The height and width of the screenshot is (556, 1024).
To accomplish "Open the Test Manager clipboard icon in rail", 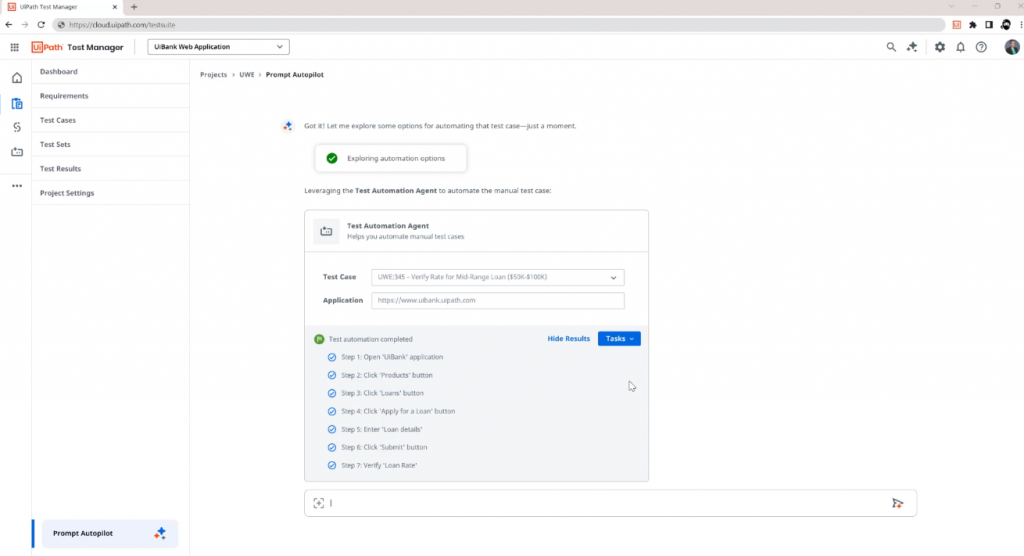I will coord(16,103).
